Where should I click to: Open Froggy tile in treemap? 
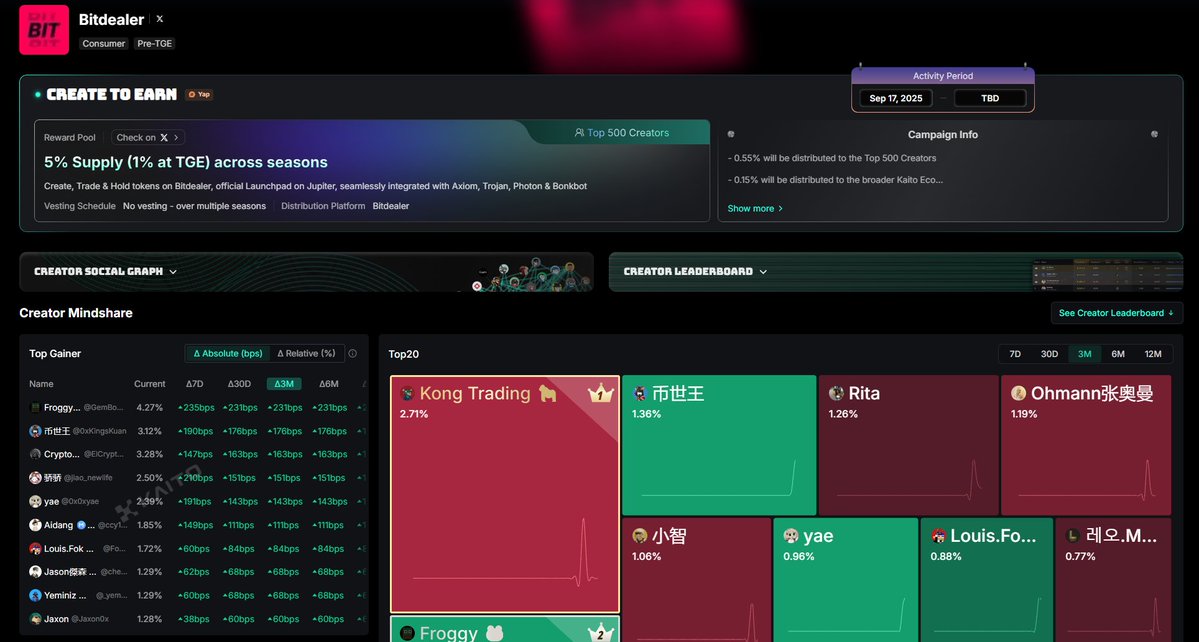coord(505,629)
